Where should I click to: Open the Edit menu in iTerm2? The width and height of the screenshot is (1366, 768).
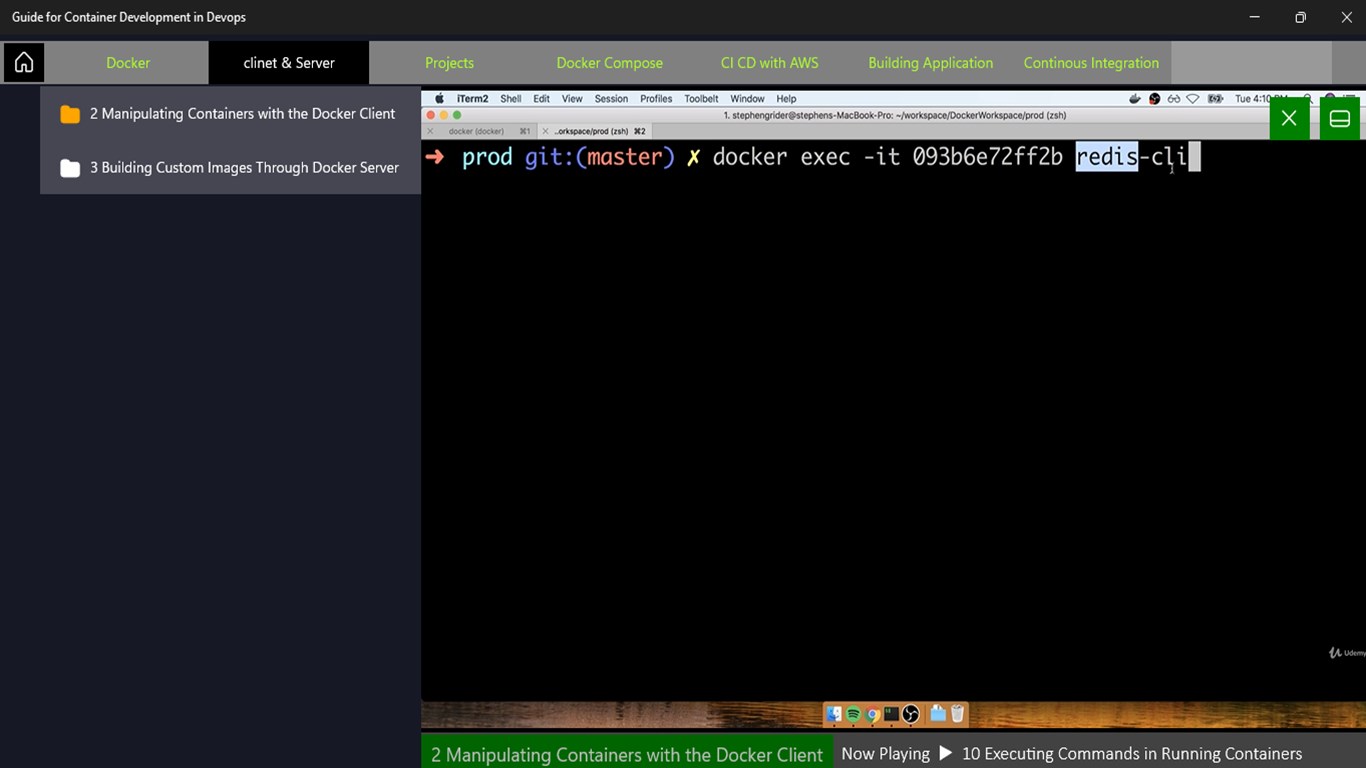541,99
